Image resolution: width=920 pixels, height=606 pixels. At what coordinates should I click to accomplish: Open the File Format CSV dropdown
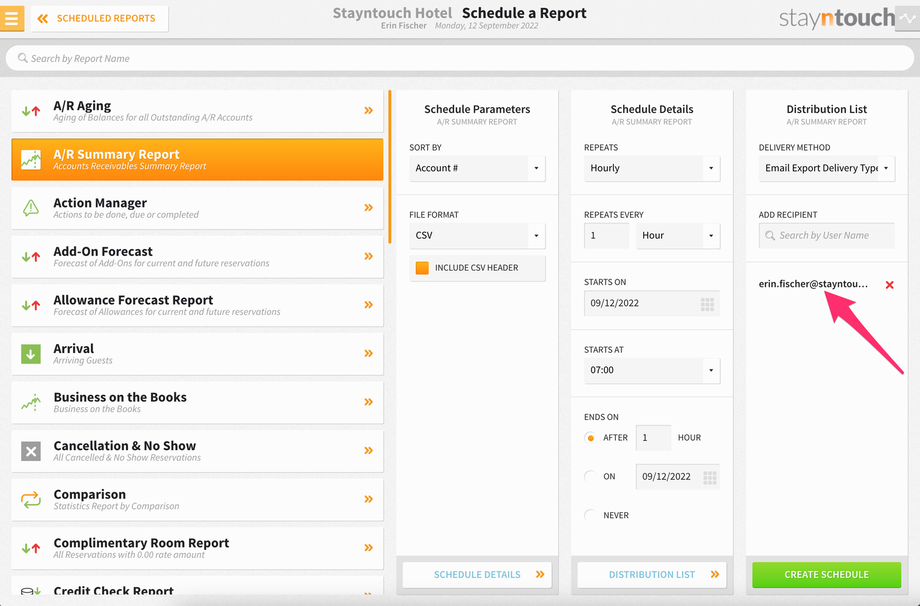pos(477,235)
